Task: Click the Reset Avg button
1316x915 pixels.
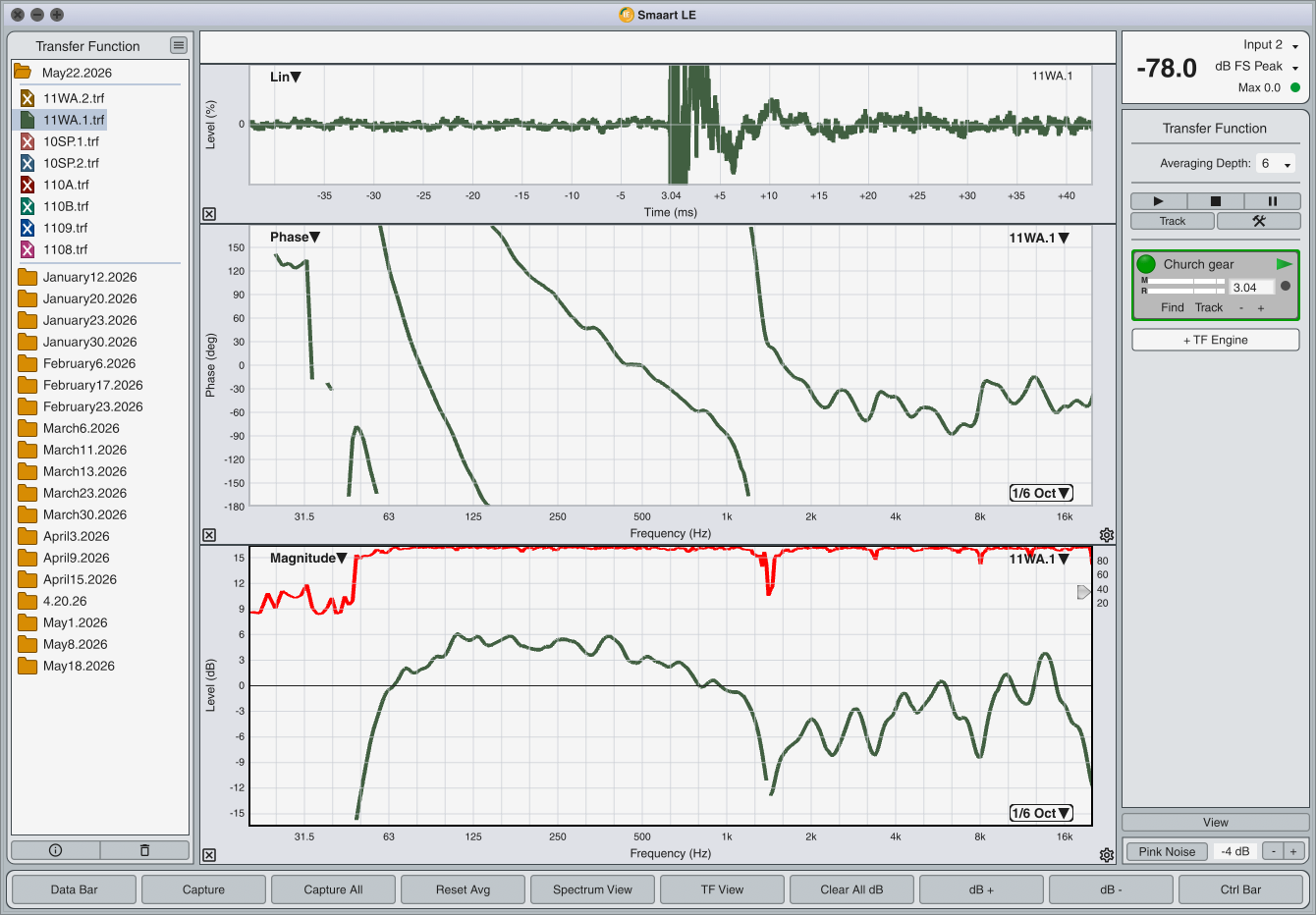Action: coord(464,889)
